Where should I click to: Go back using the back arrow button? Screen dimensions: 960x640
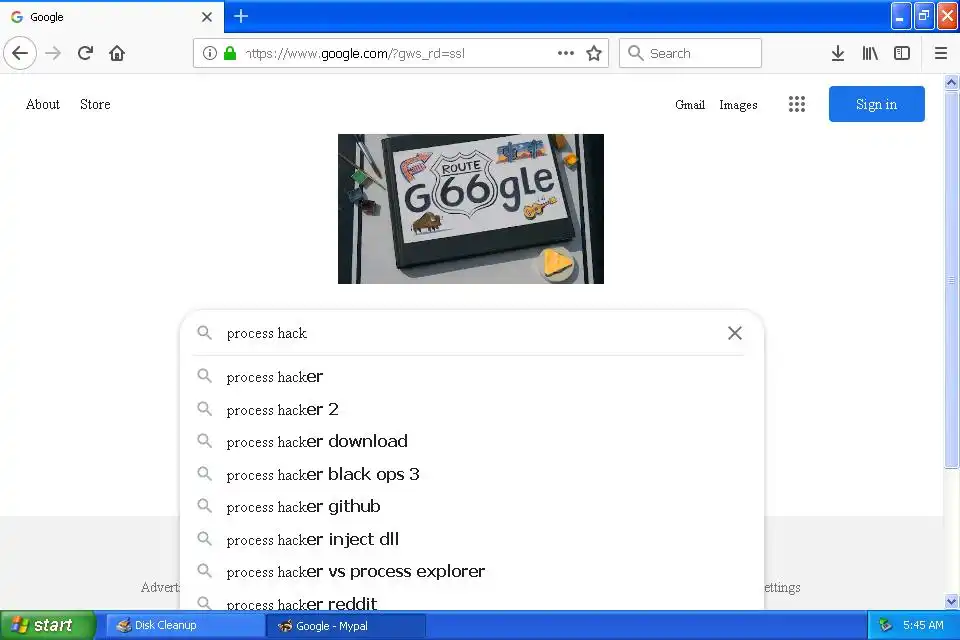point(20,53)
